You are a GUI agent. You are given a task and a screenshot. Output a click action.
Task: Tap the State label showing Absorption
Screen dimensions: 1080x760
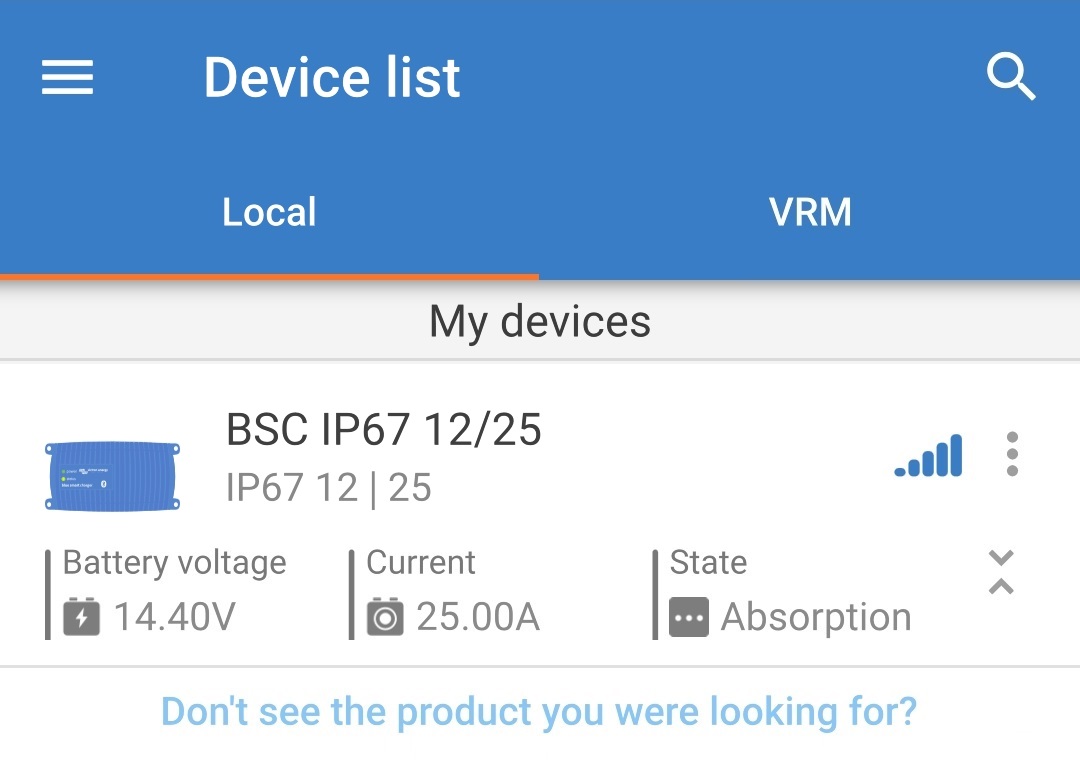click(x=707, y=562)
